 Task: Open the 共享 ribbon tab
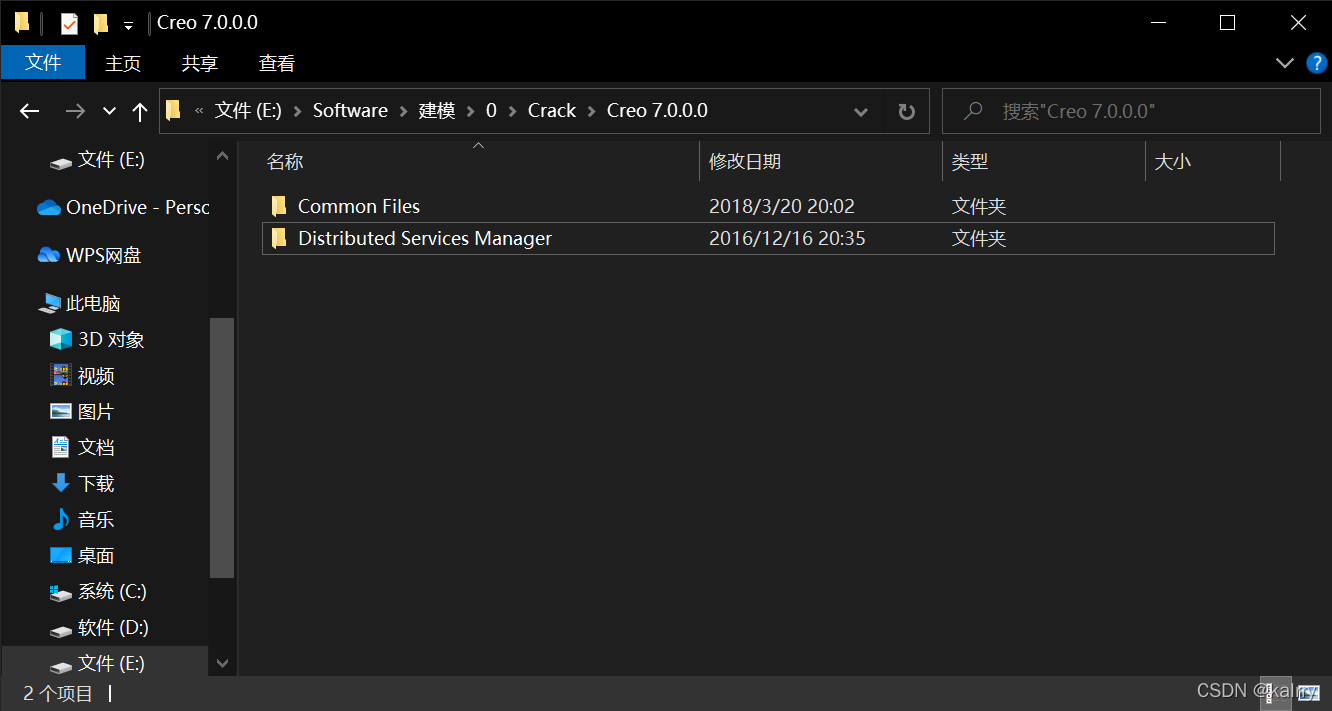[200, 63]
